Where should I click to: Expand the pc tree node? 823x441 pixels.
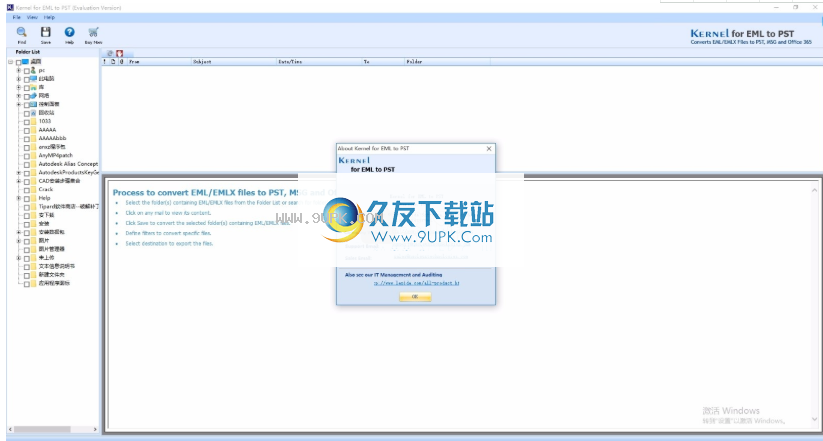click(x=19, y=70)
